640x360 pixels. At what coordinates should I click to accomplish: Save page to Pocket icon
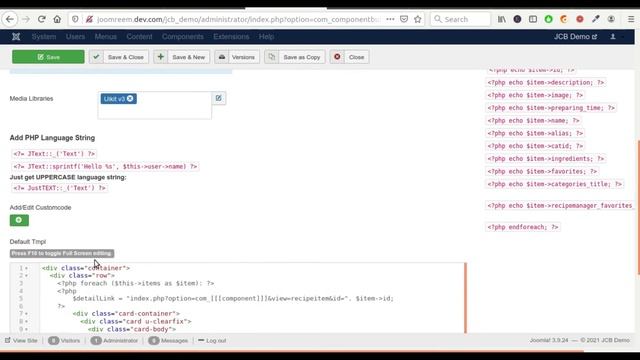point(404,19)
